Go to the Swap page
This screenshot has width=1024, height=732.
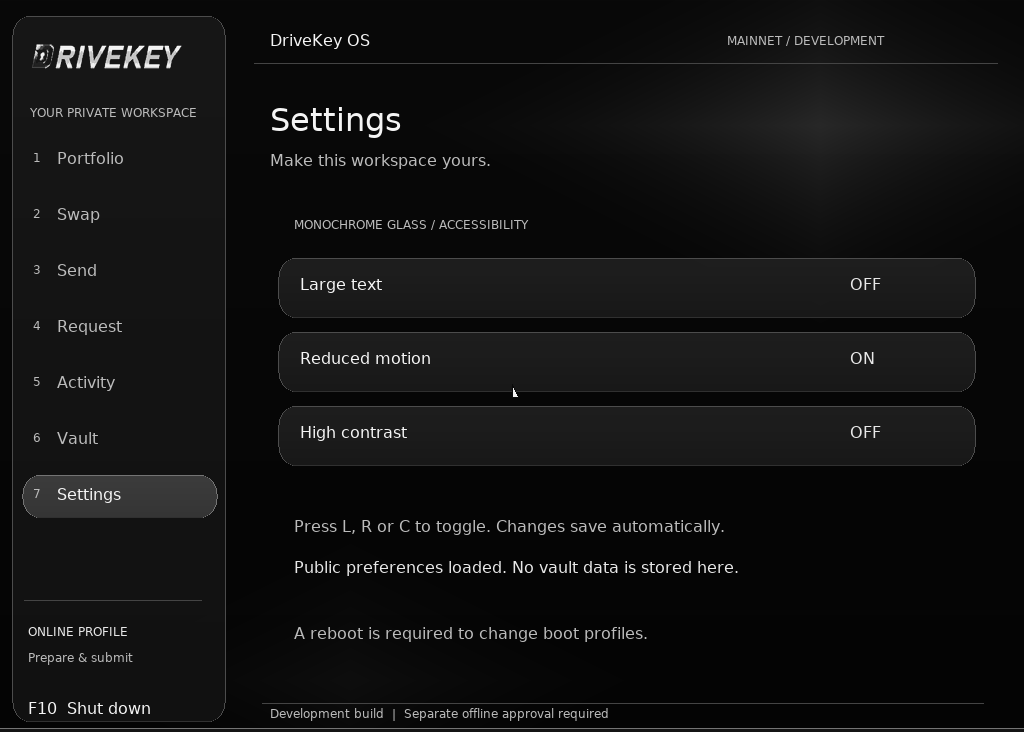coord(120,215)
